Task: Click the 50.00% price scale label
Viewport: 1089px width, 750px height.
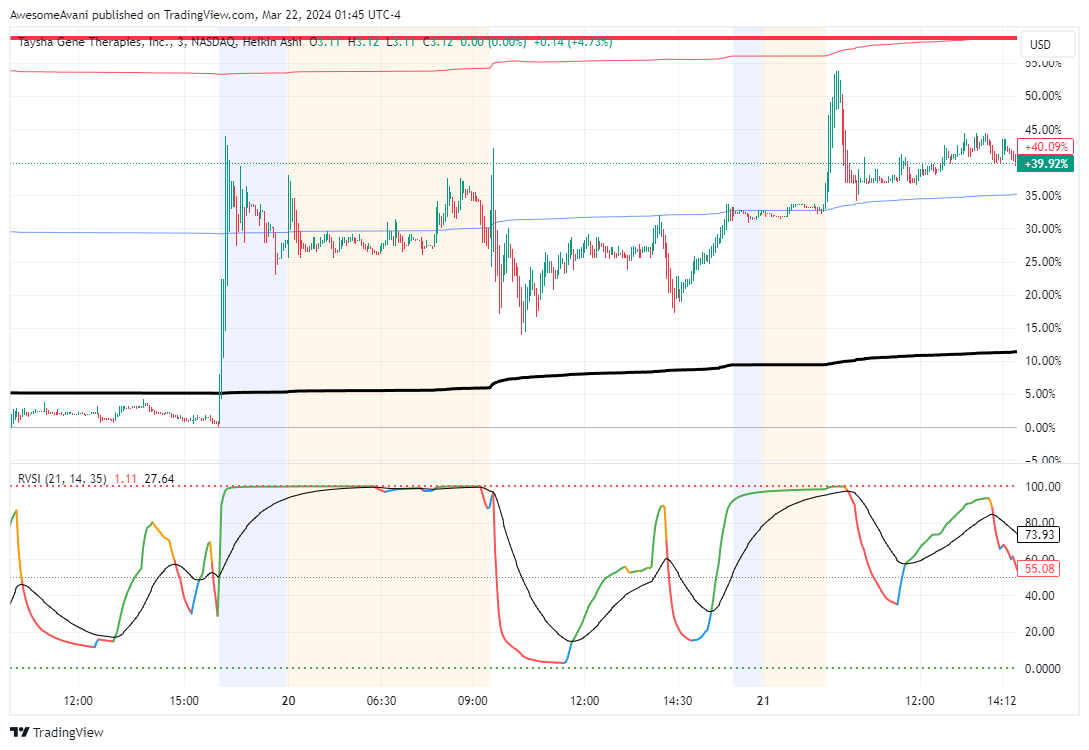Action: [1043, 96]
